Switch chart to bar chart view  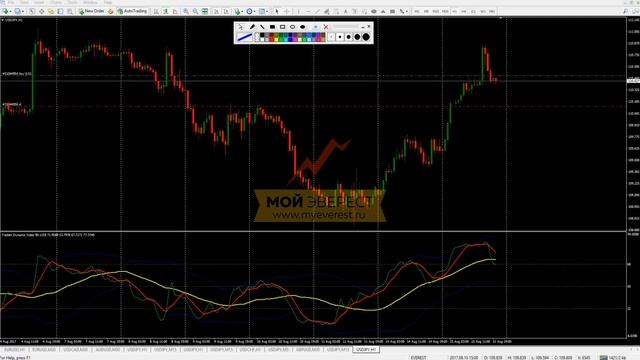(156, 11)
